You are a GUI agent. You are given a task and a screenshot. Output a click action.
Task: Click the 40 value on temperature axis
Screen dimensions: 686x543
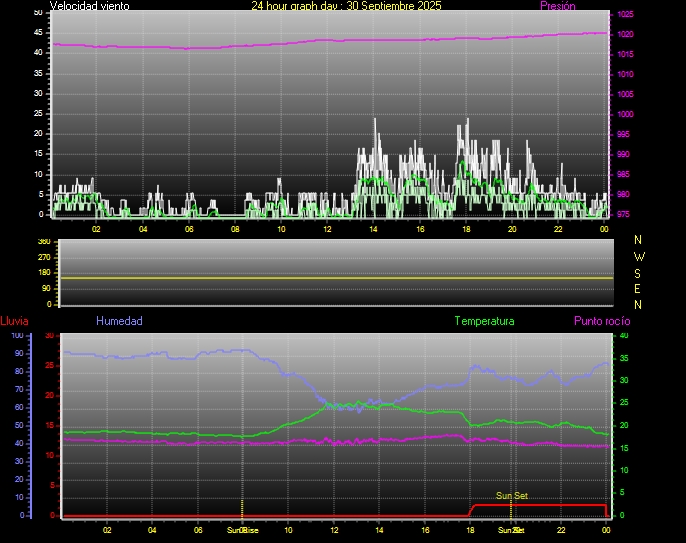coord(625,336)
